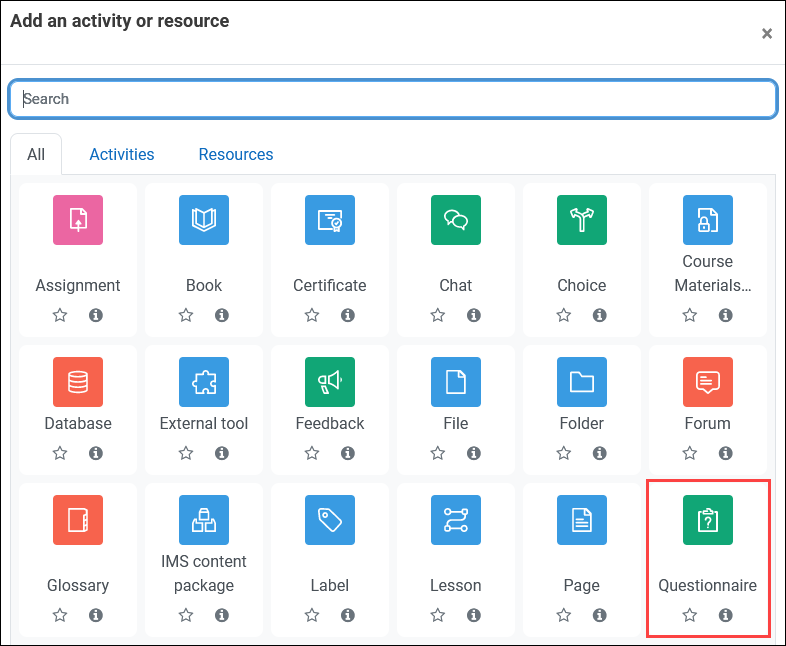Star the Chat activity

438,315
